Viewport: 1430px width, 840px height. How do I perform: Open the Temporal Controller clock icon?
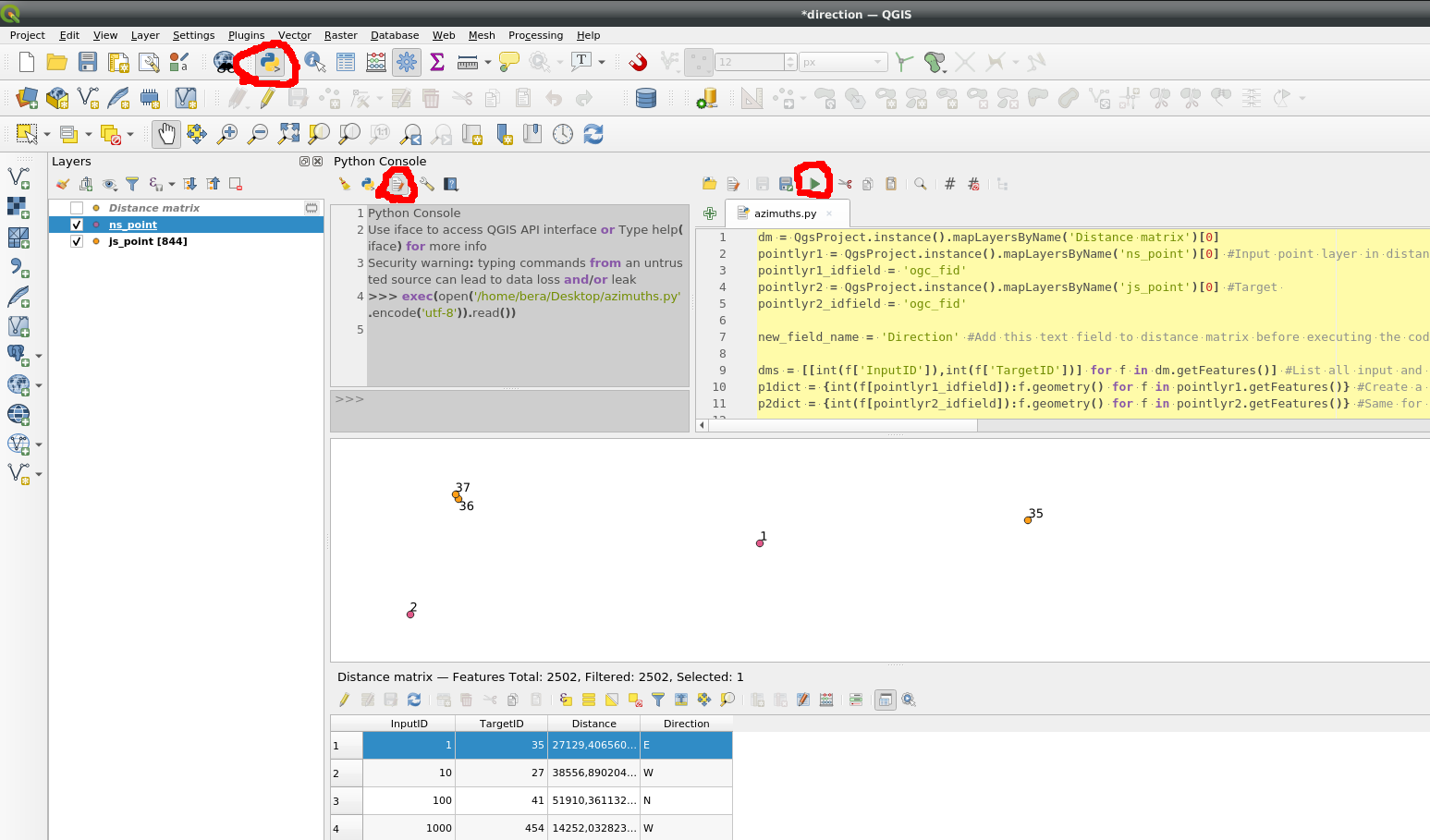563,134
